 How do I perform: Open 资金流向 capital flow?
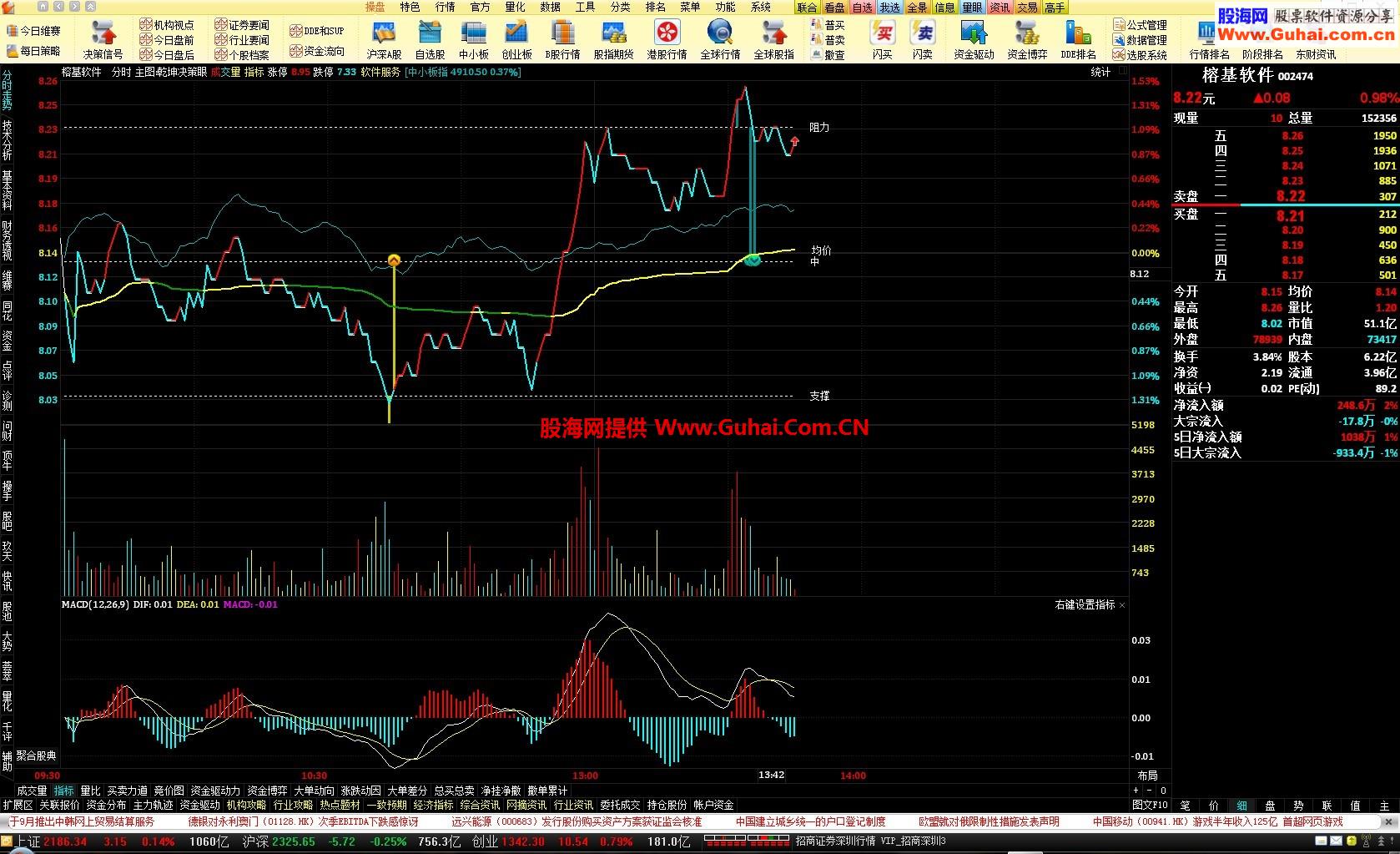click(x=316, y=51)
